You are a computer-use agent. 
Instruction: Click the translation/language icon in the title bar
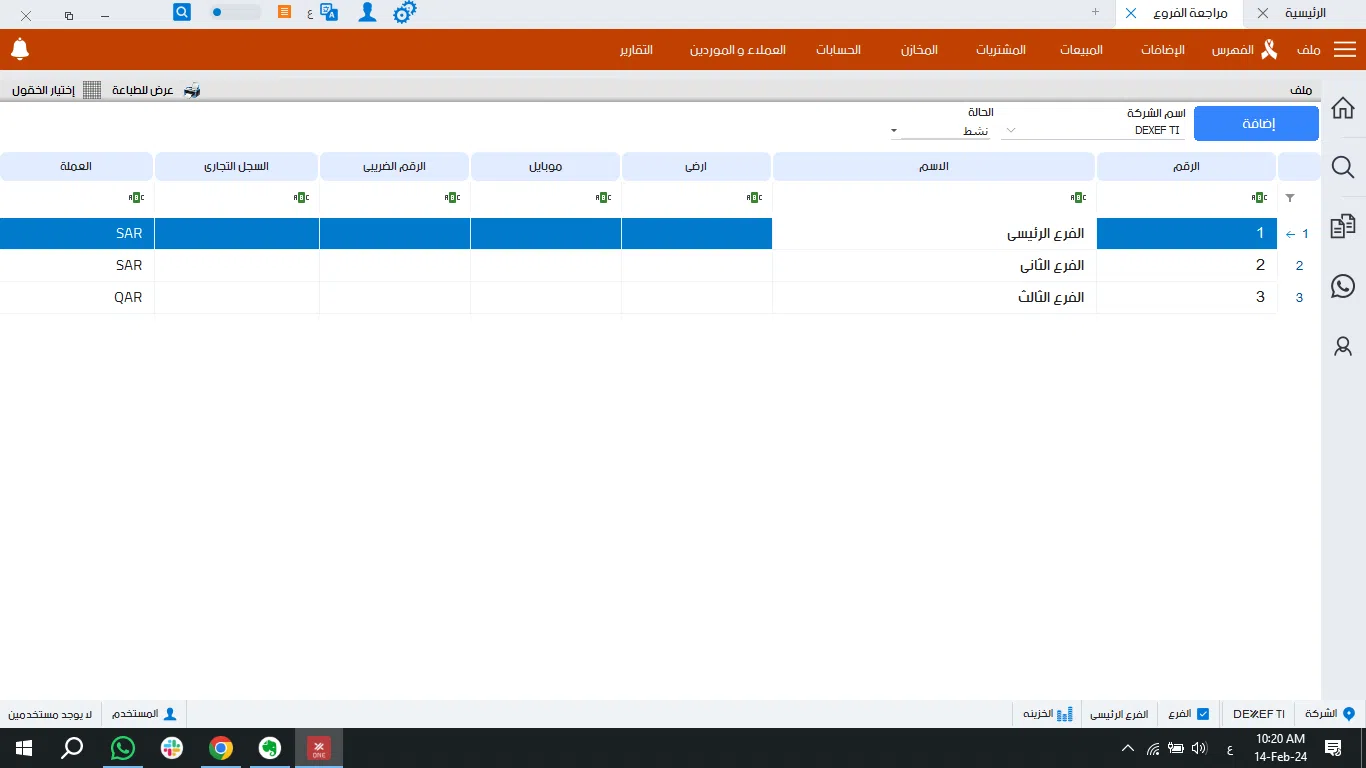click(330, 12)
